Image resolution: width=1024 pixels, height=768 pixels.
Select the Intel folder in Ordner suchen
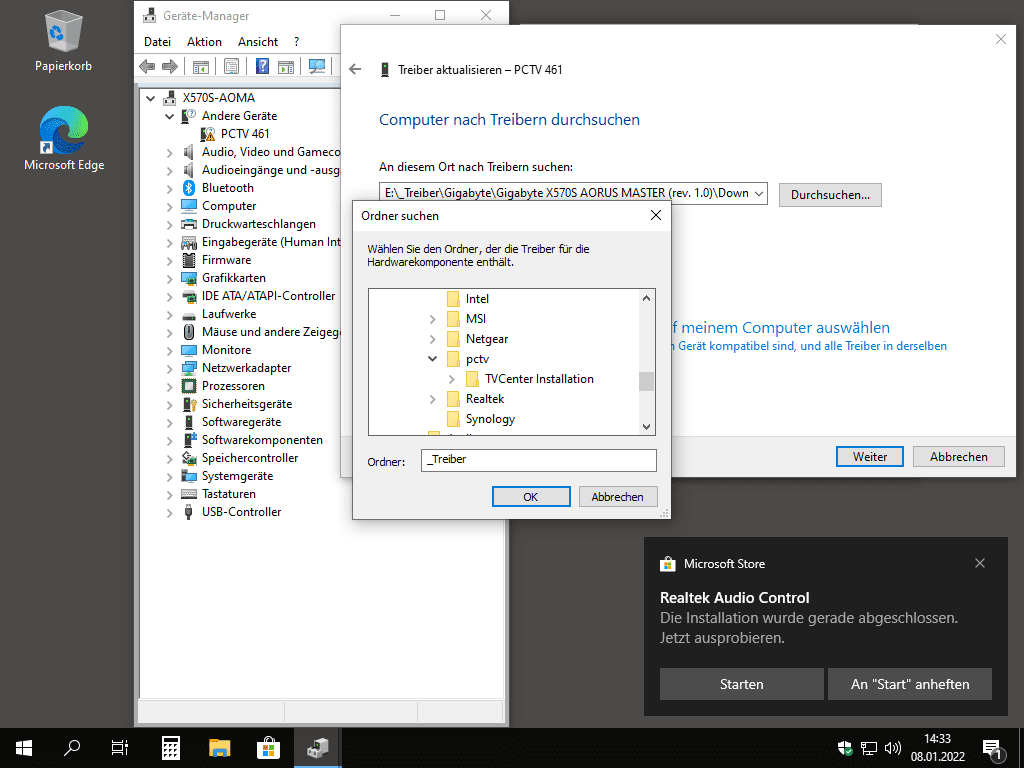477,299
